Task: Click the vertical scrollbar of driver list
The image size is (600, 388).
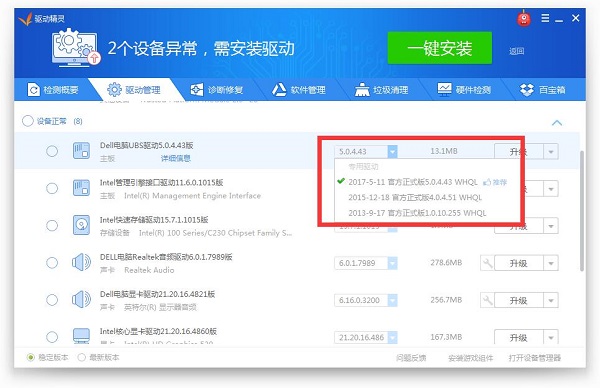Action: click(x=582, y=210)
